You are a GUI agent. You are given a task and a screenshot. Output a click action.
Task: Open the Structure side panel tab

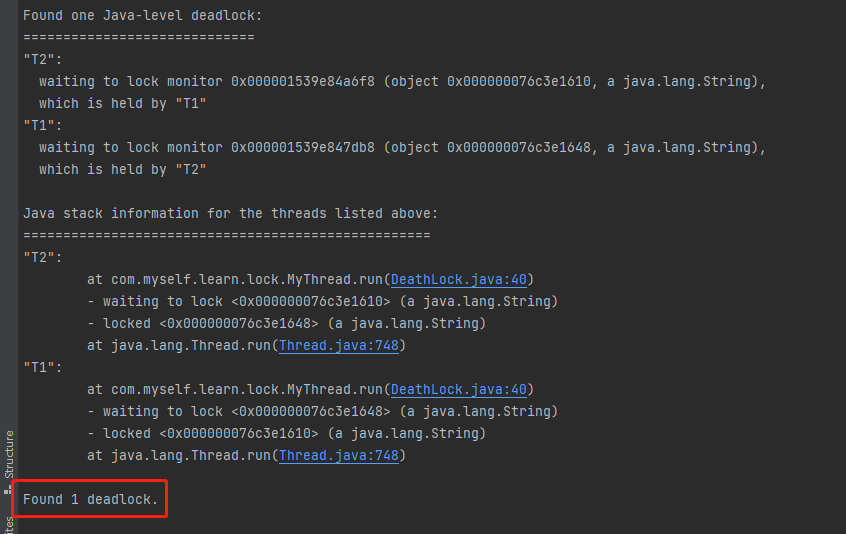click(9, 455)
